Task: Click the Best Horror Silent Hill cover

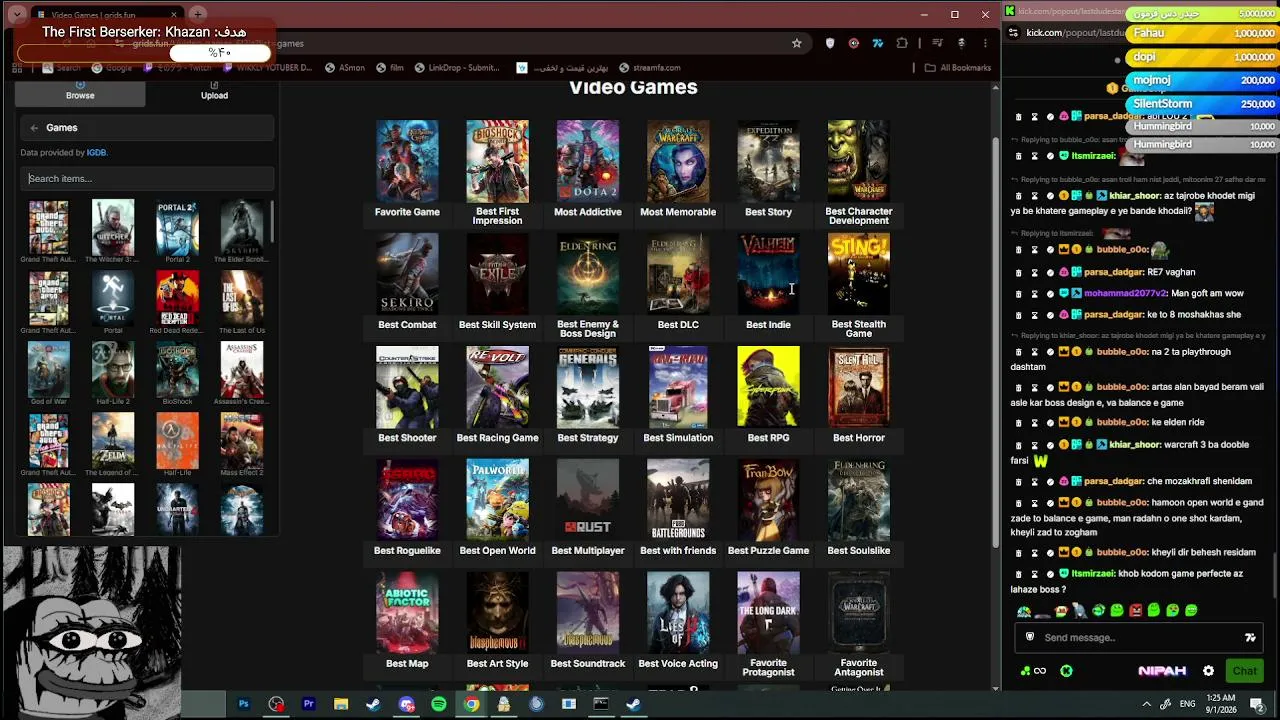Action: [858, 387]
